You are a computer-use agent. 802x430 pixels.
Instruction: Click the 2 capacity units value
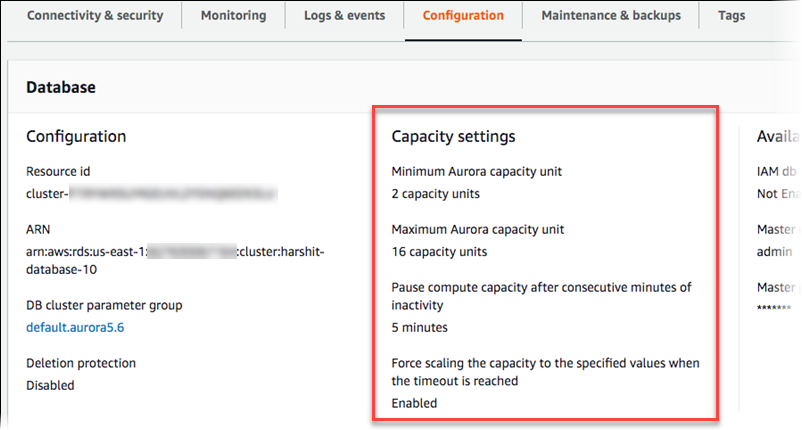click(435, 193)
